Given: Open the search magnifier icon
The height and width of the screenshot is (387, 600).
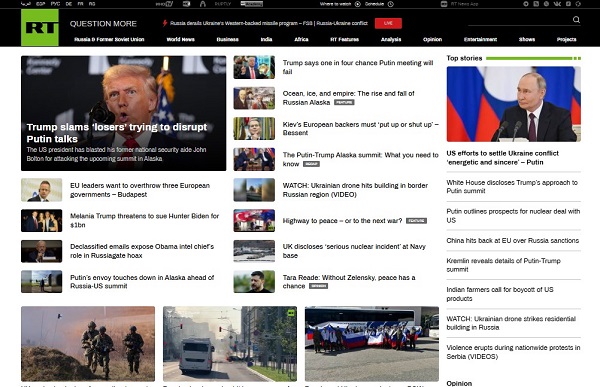Looking at the screenshot, I should click(576, 20).
